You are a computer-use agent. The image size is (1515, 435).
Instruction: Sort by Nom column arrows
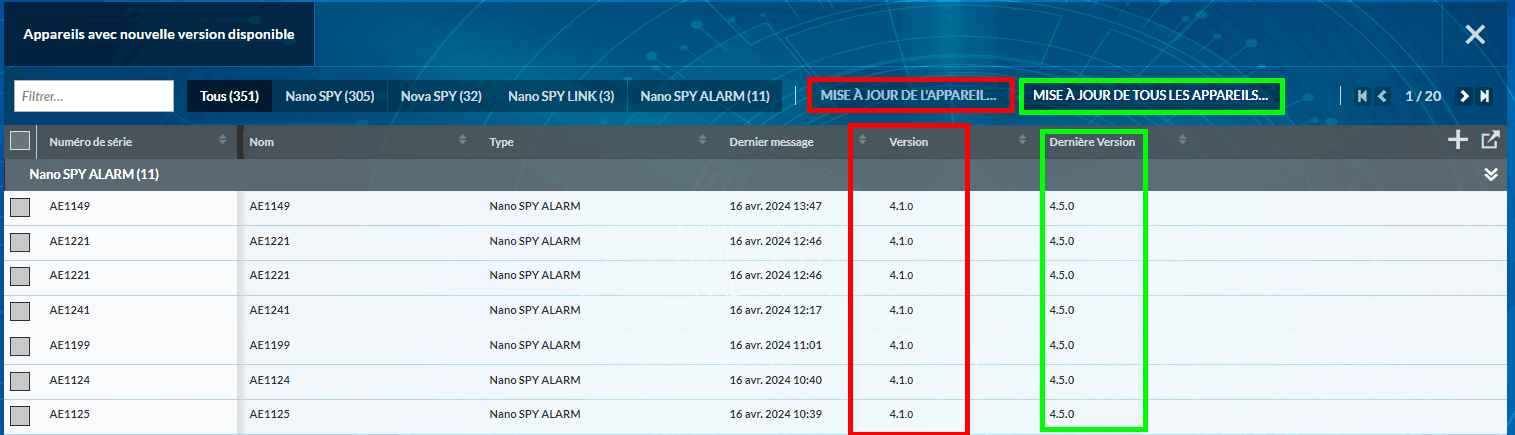coord(462,141)
